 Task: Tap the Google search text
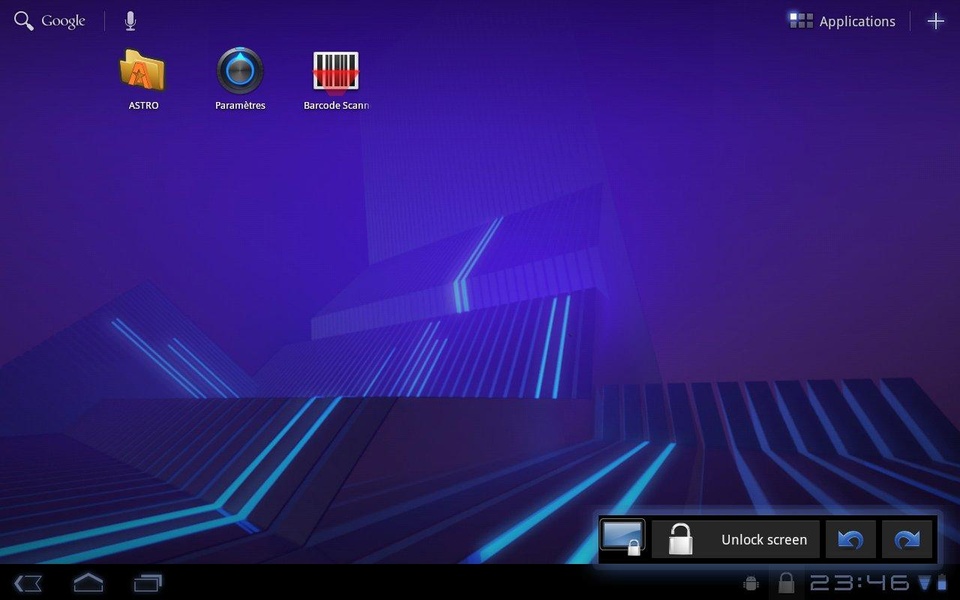tap(63, 21)
